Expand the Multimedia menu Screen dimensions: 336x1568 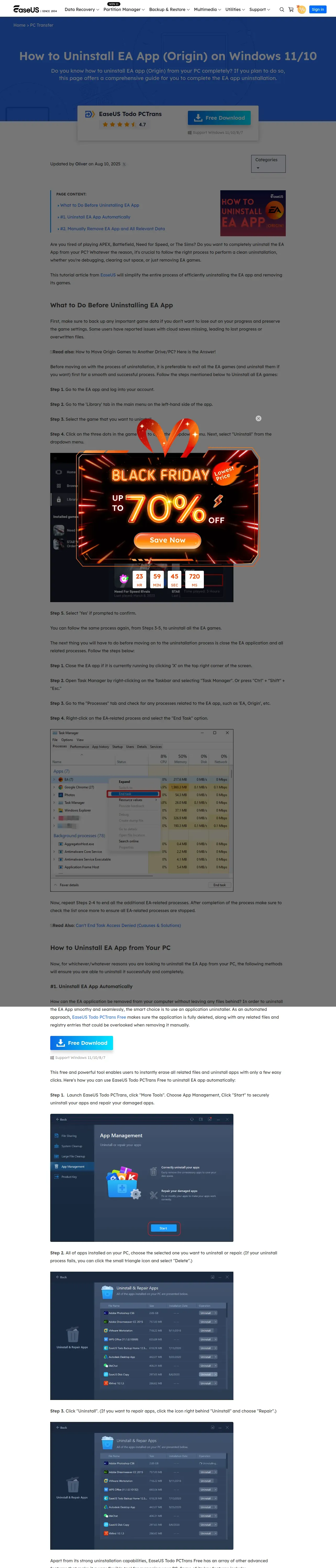pyautogui.click(x=207, y=10)
